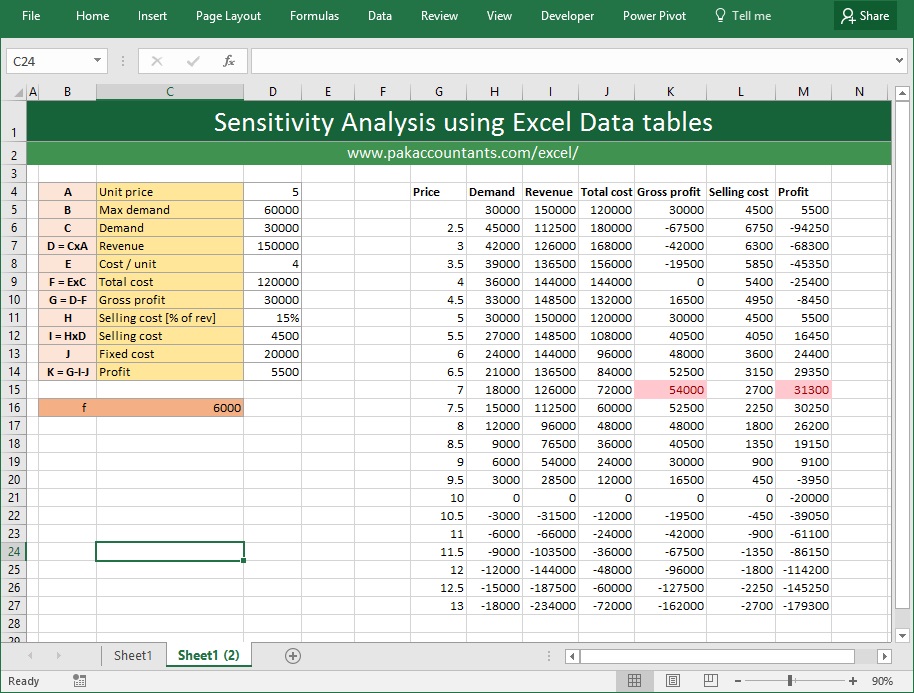Open the Tell me search box
Screen dimensions: 914x693
[743, 16]
